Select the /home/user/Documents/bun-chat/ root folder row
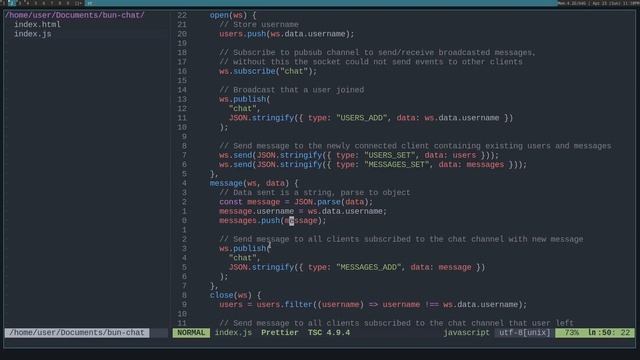 75,15
